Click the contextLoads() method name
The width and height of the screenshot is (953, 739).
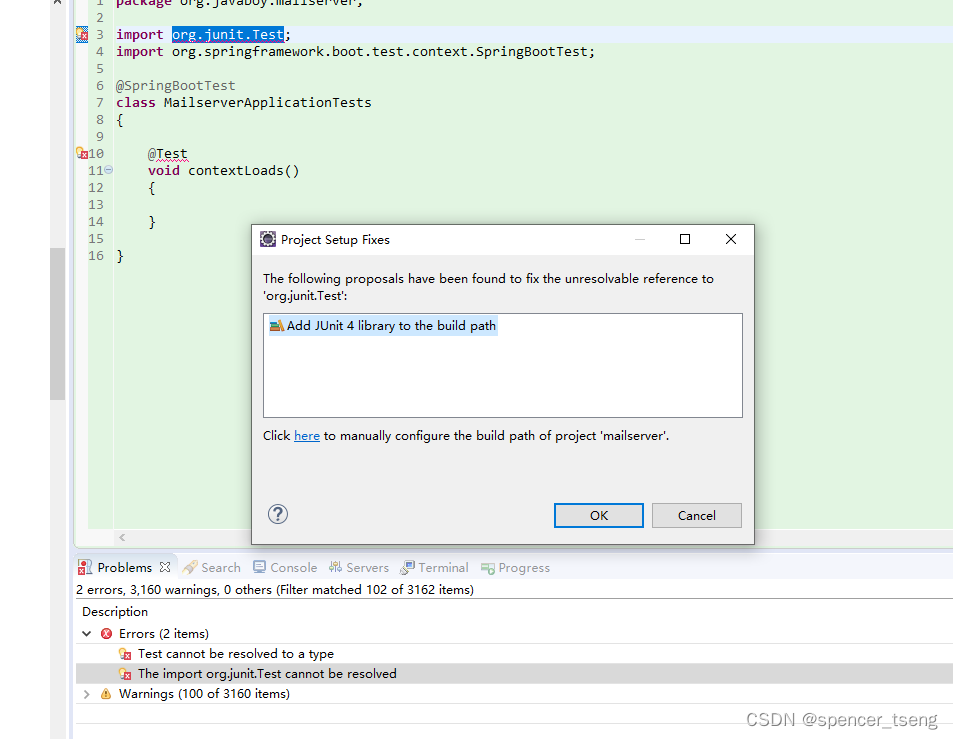tap(244, 171)
